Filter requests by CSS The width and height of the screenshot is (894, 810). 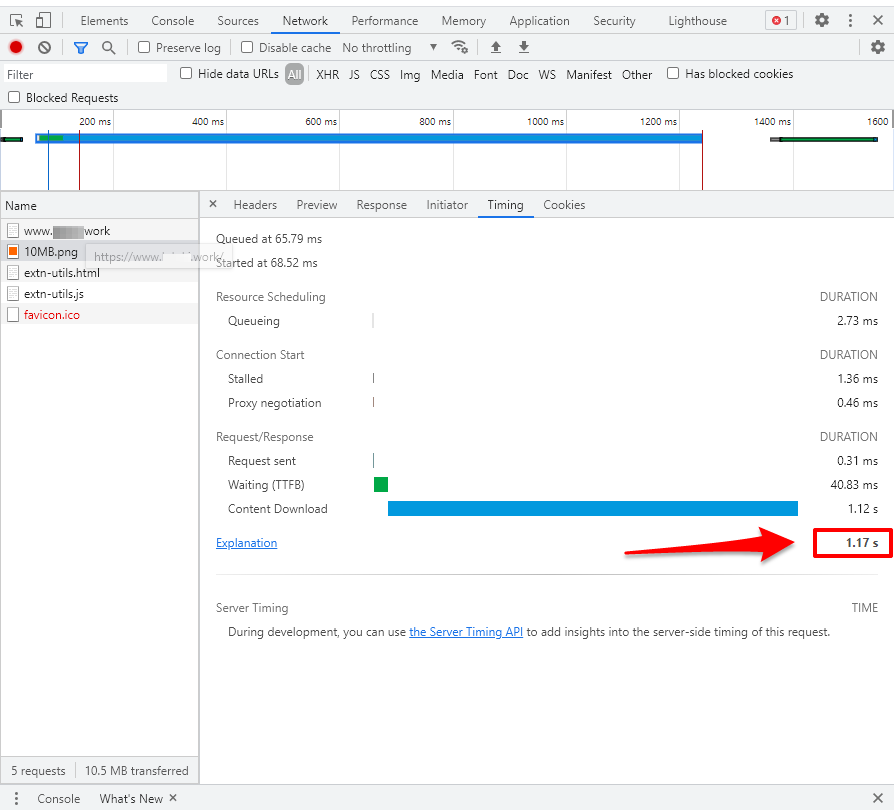coord(380,75)
